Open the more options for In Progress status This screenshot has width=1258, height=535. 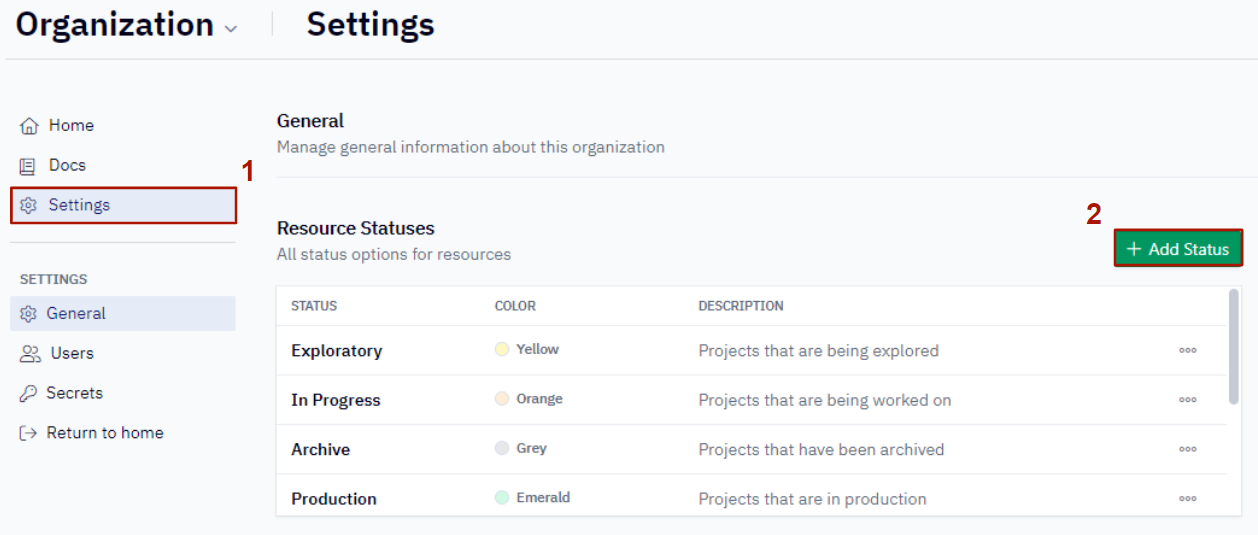tap(1187, 400)
